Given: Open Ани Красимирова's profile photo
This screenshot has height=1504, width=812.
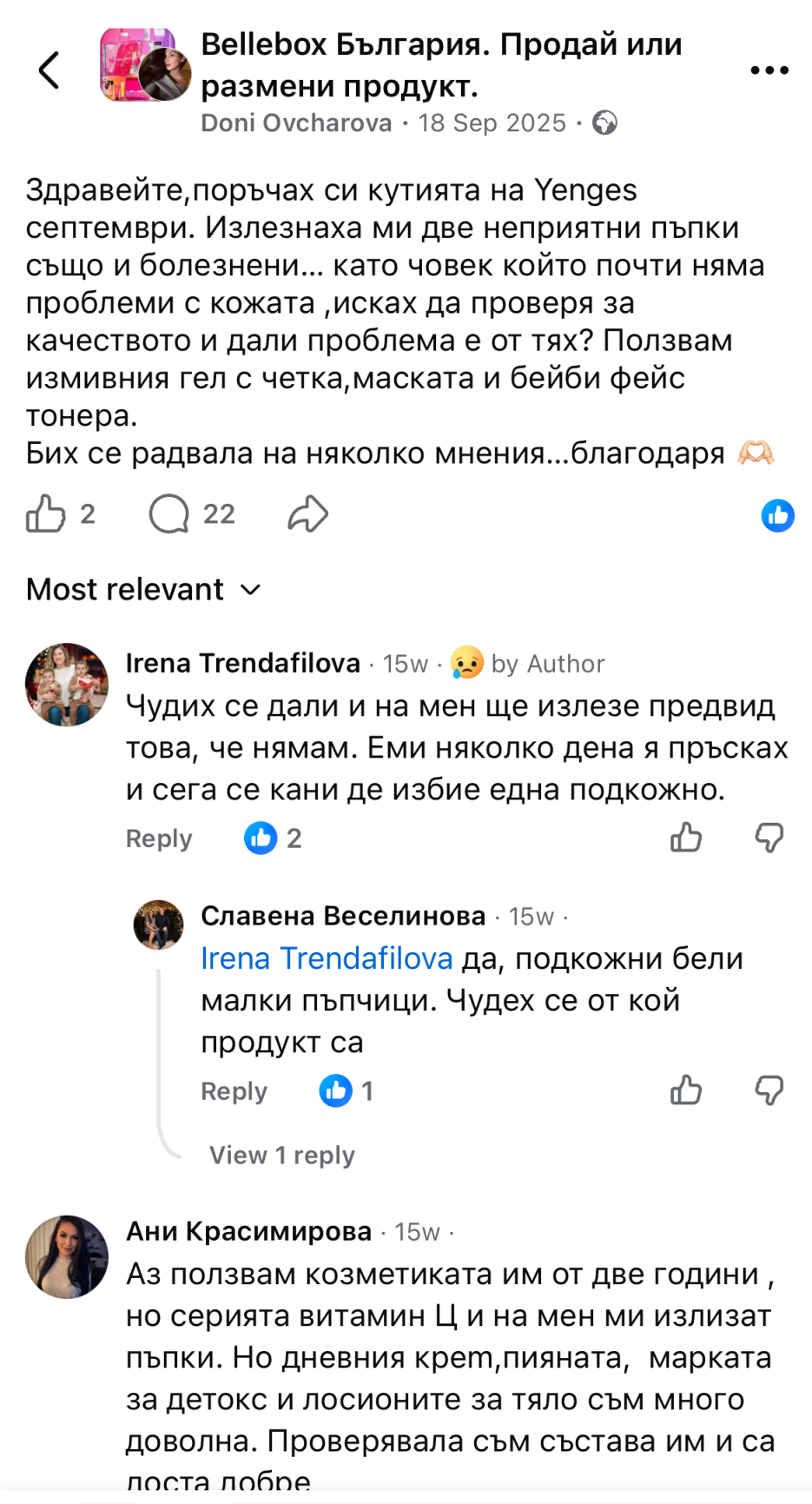Looking at the screenshot, I should click(67, 1256).
